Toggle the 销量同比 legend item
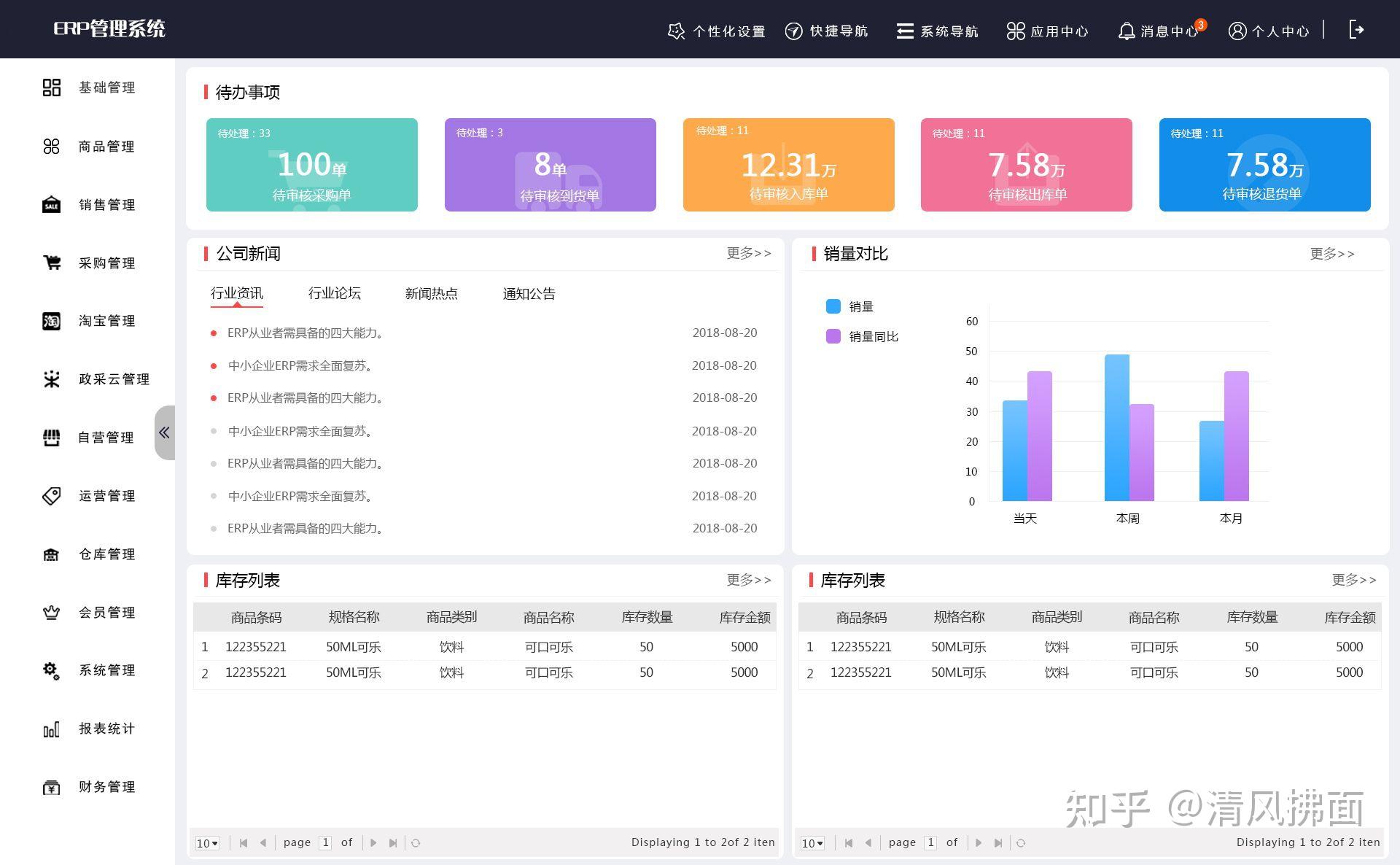 874,336
